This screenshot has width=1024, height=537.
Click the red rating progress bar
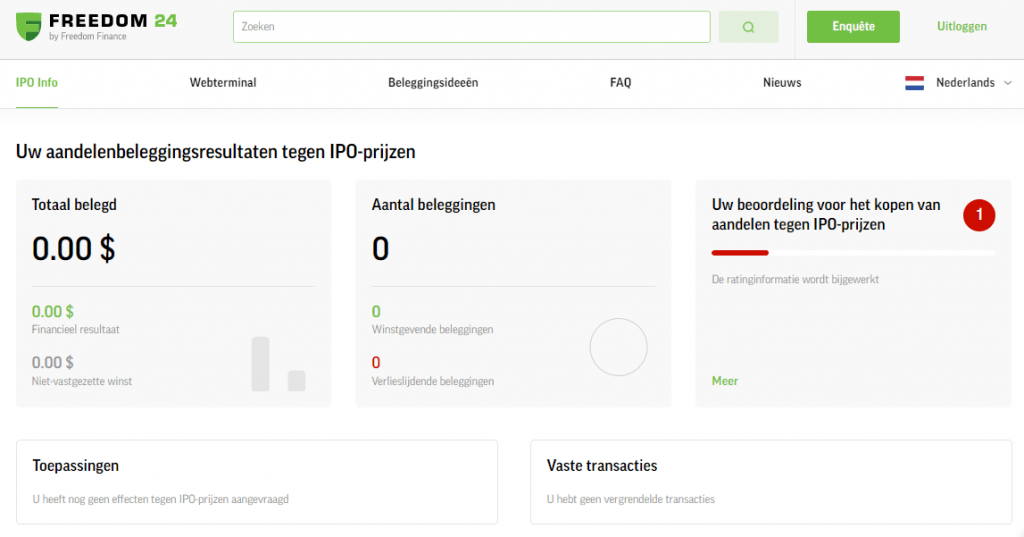pyautogui.click(x=741, y=253)
